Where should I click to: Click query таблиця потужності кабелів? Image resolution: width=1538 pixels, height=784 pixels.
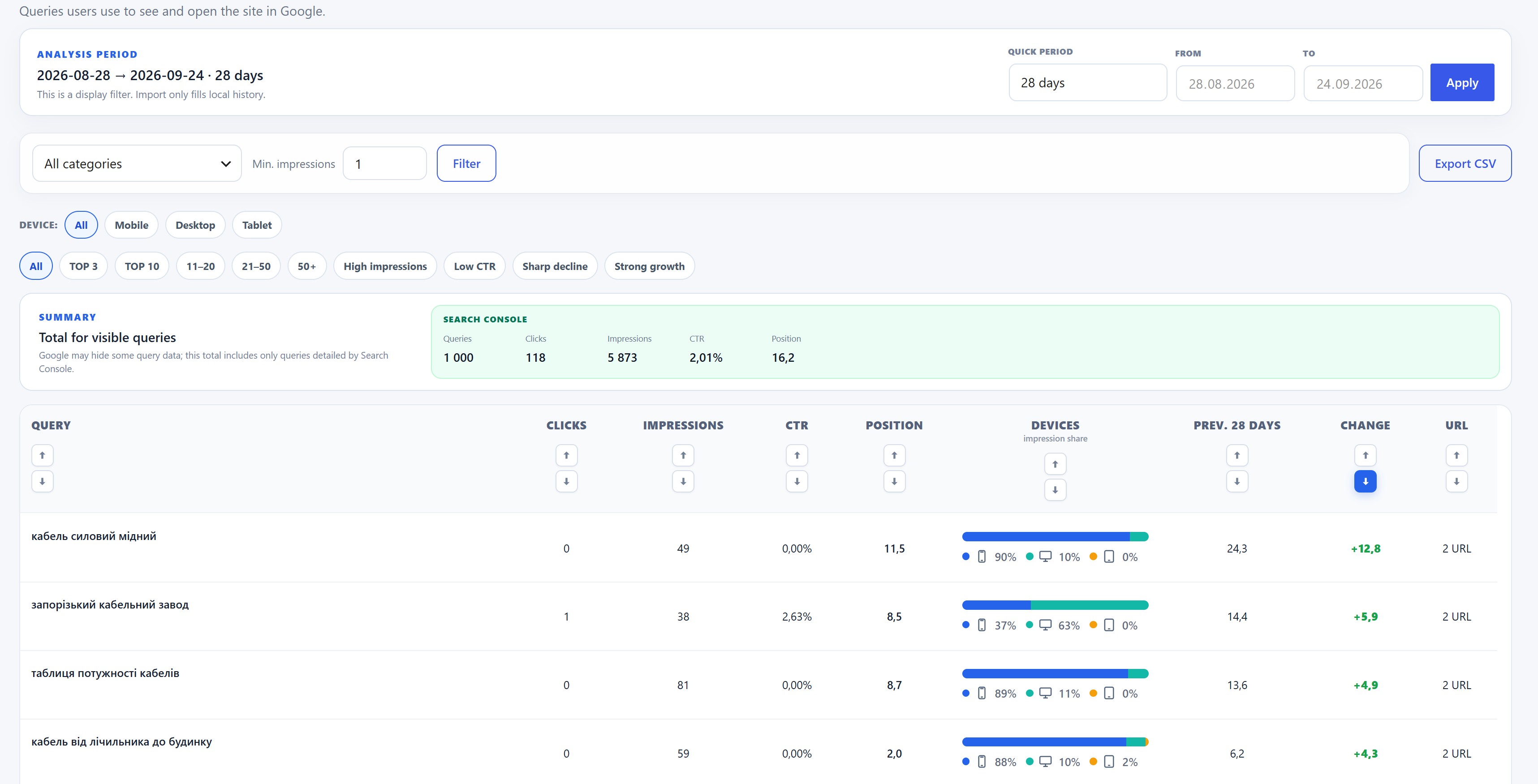105,673
